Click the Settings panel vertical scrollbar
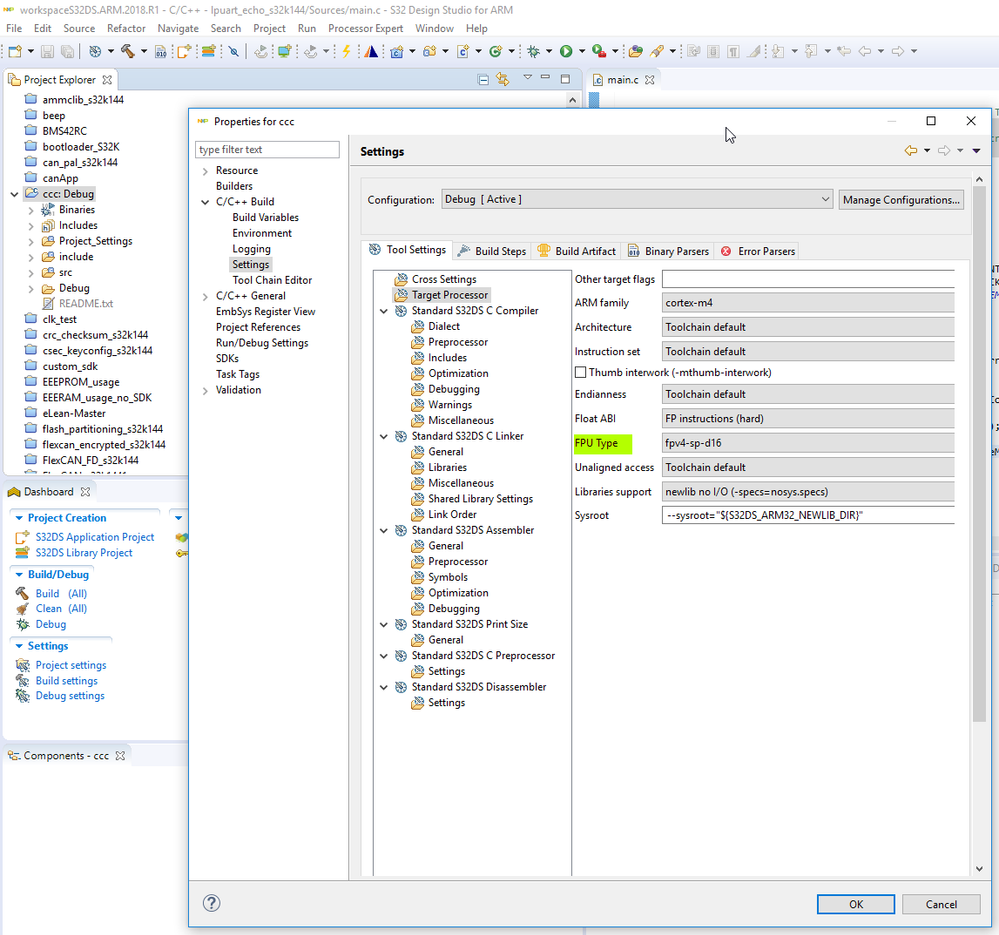 [979, 454]
